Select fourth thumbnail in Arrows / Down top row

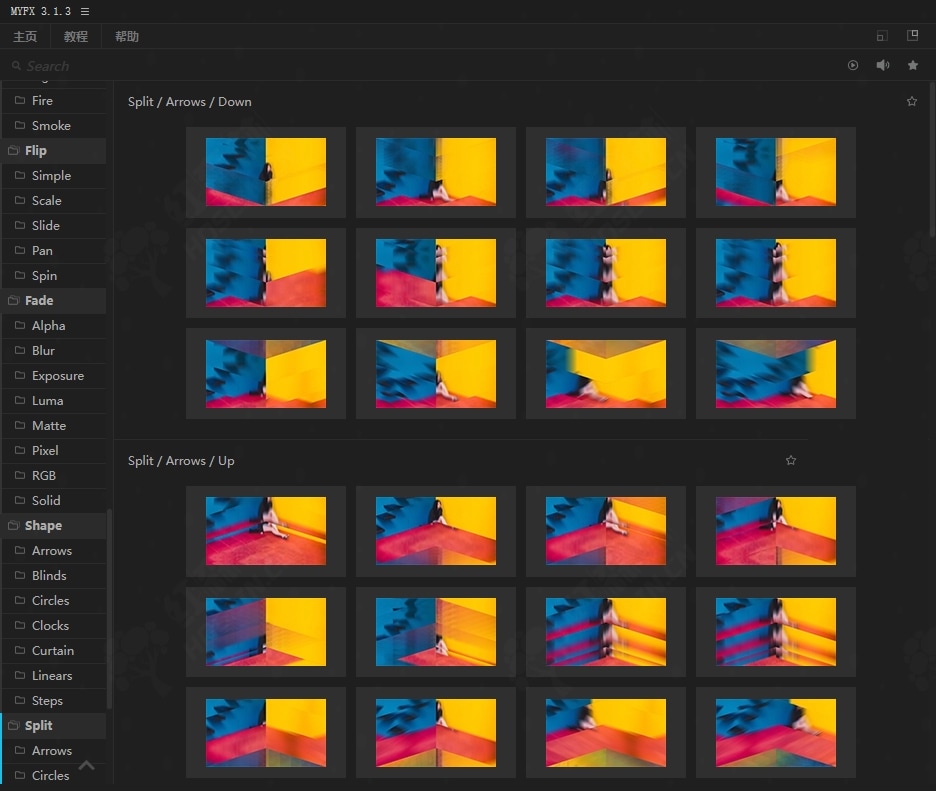(775, 172)
